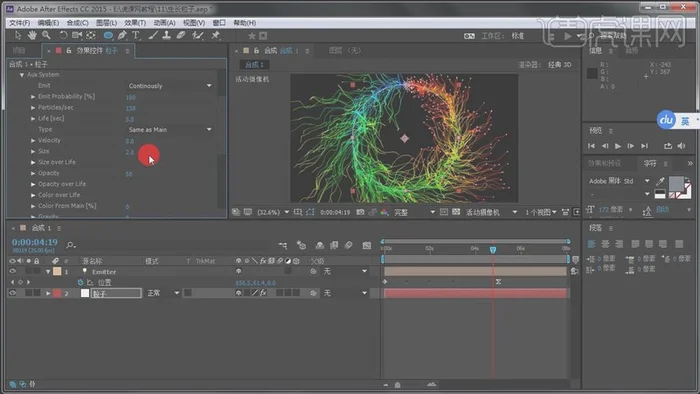
Task: Select the Zoom magnifier tool
Action: [x=46, y=35]
